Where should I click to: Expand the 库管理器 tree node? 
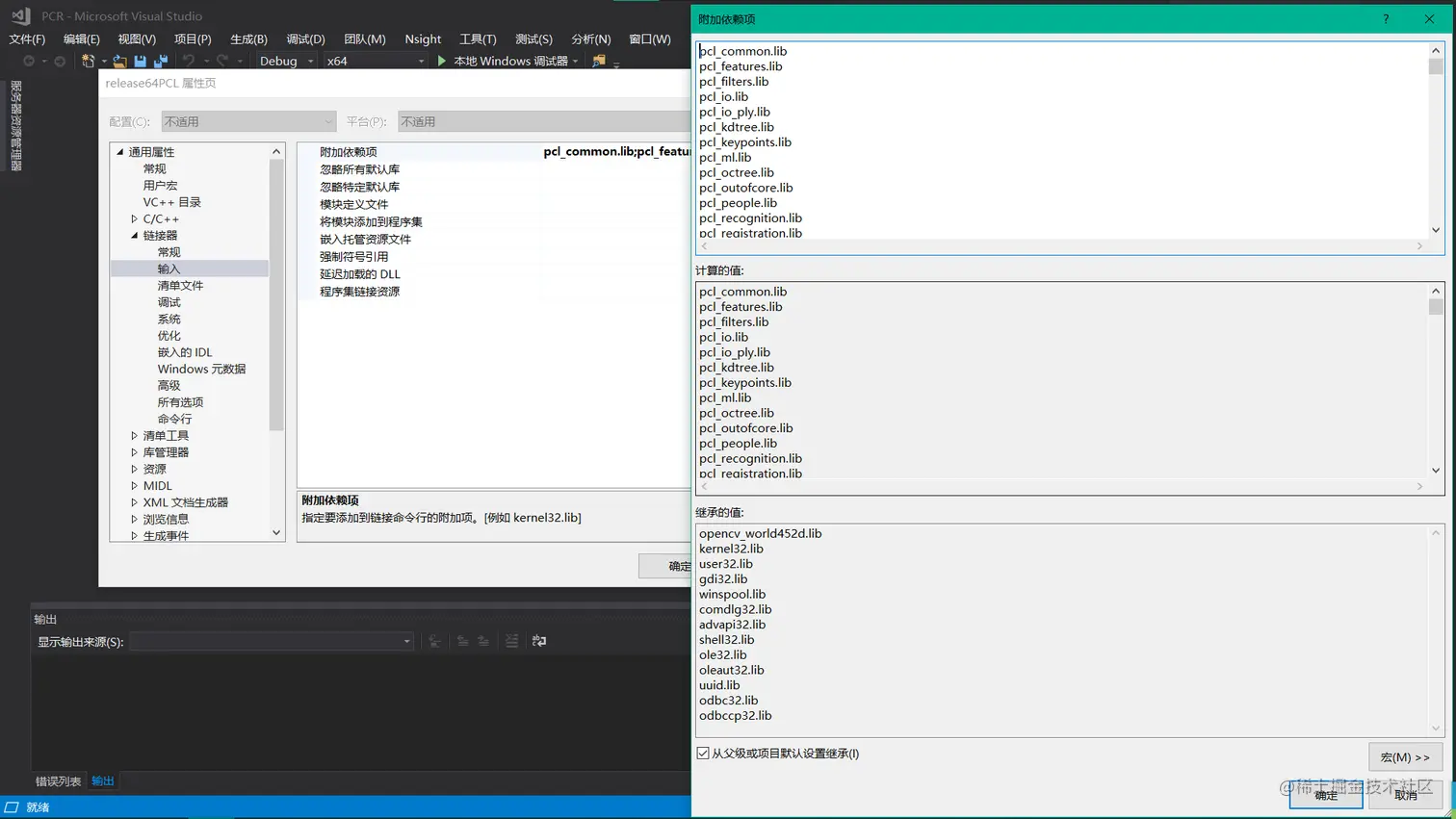click(135, 452)
